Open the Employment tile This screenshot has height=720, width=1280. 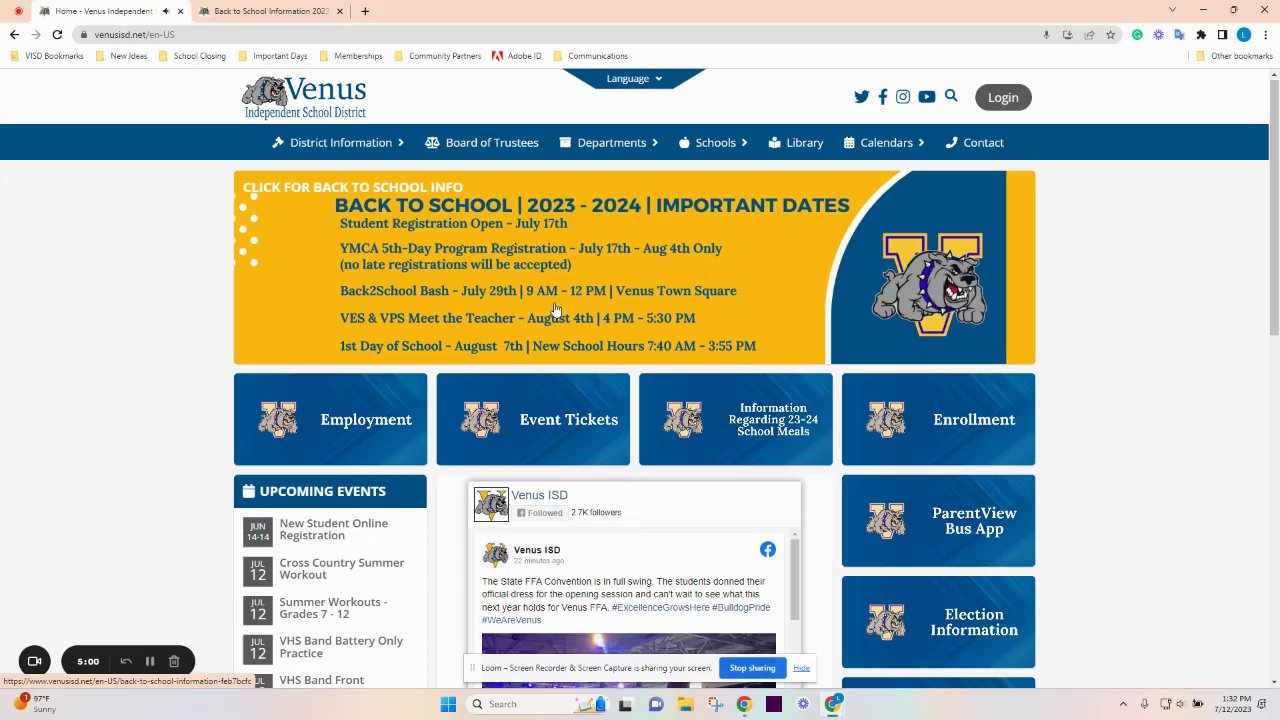click(330, 419)
